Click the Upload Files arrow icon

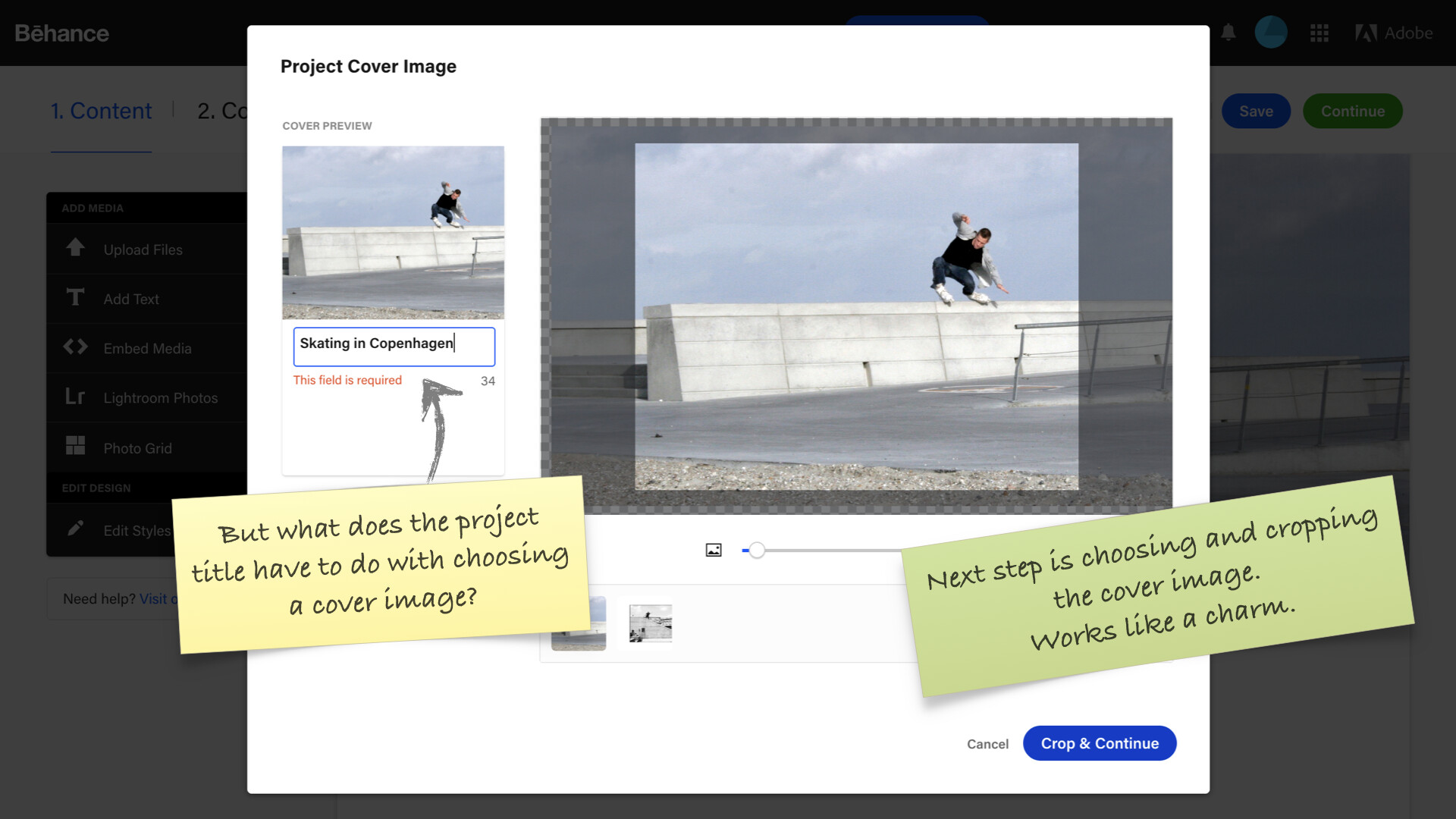click(75, 248)
